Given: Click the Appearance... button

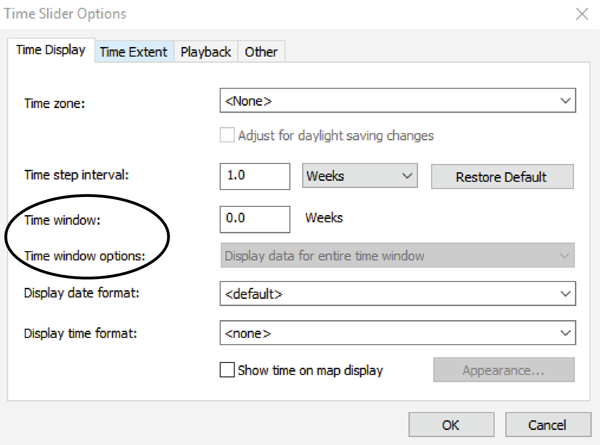Looking at the screenshot, I should point(503,370).
